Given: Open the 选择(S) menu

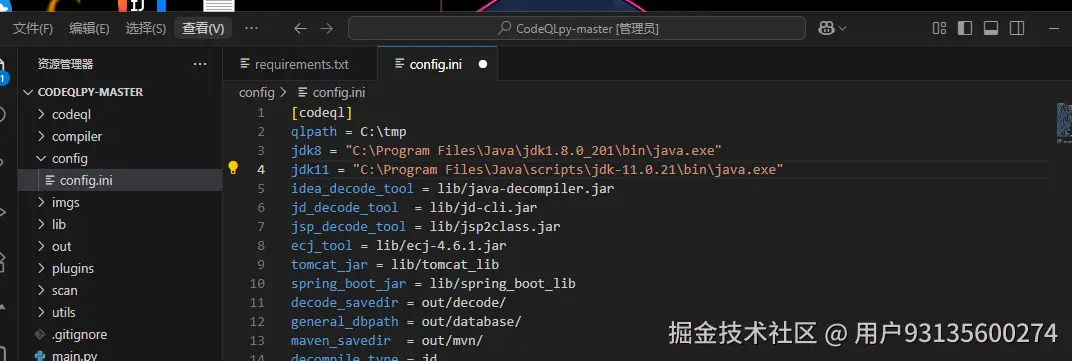Looking at the screenshot, I should [x=146, y=29].
